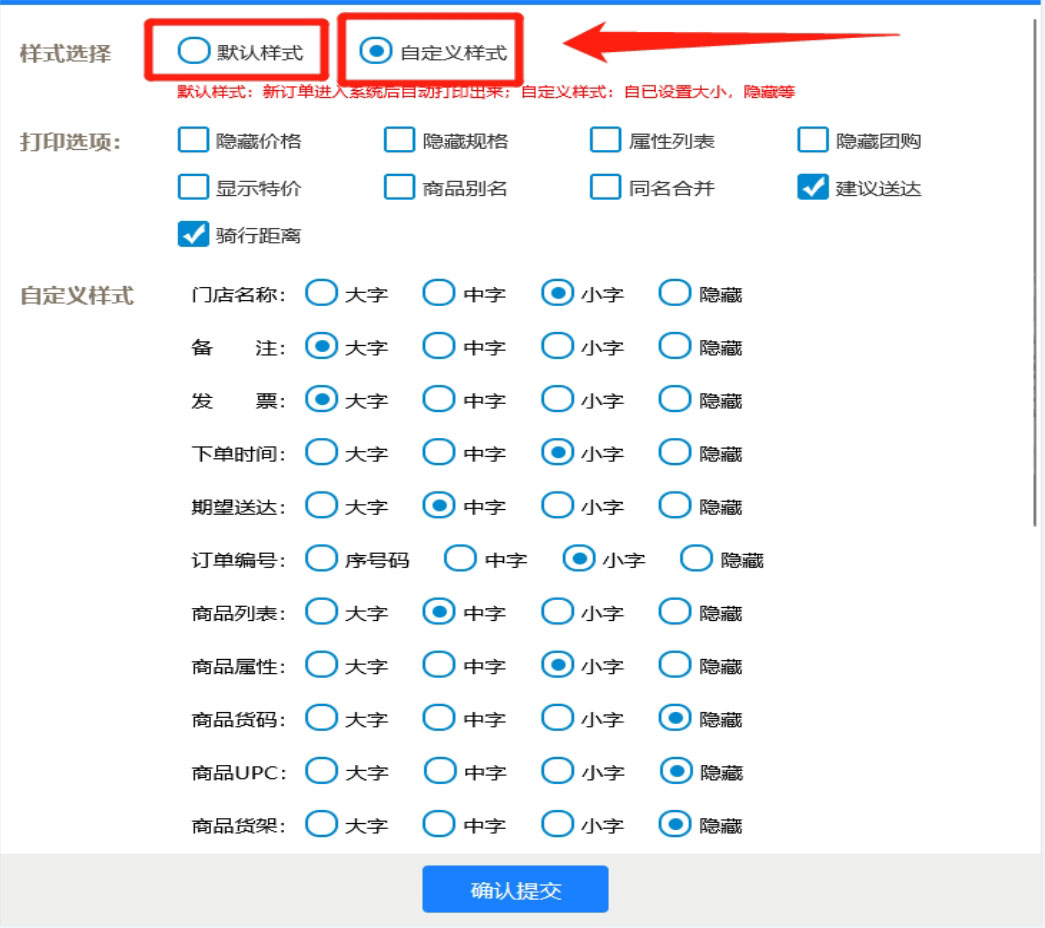Select 序号码 for 订单编号
This screenshot has width=1045, height=928.
pyautogui.click(x=321, y=559)
